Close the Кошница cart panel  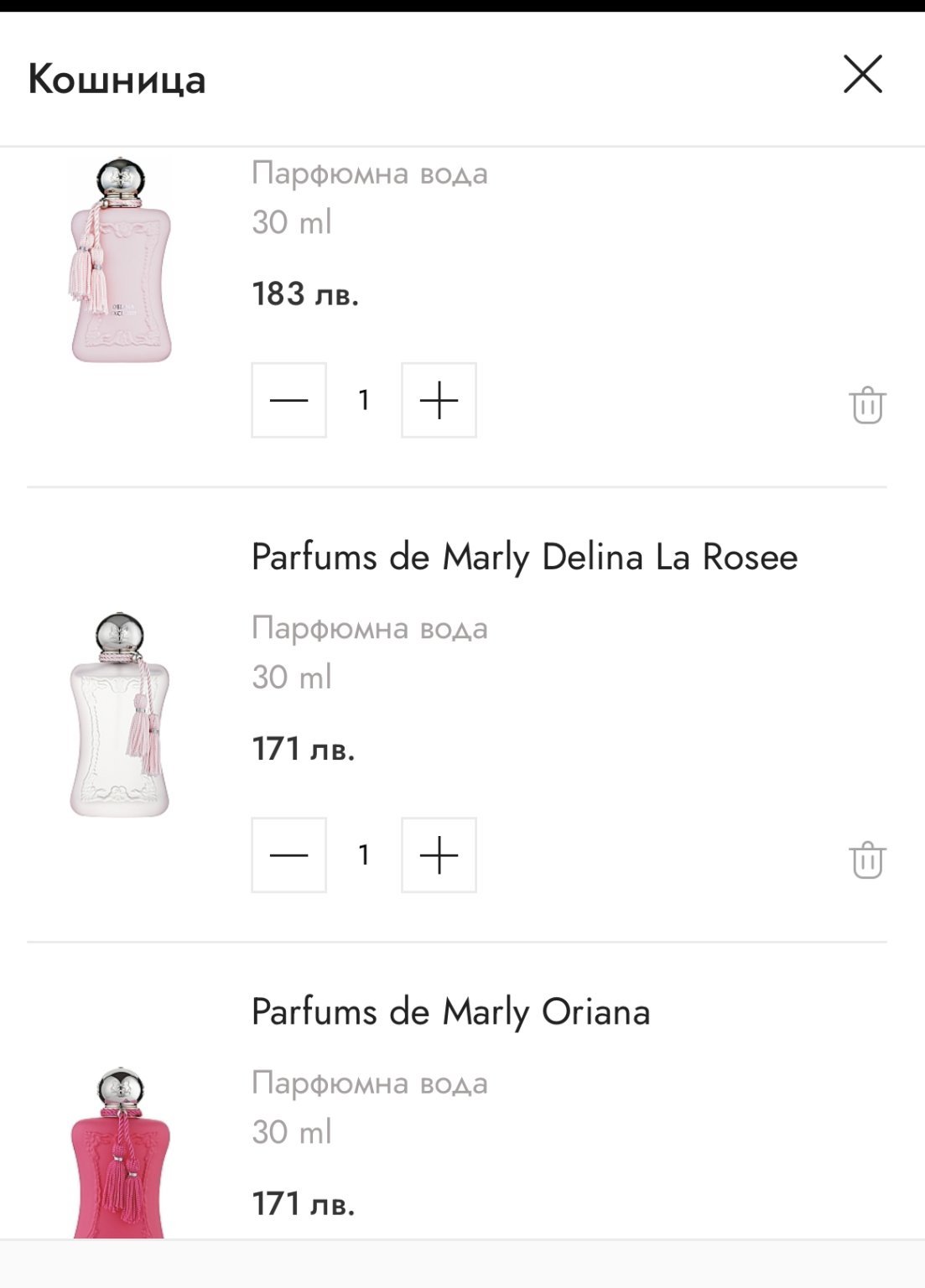coord(862,75)
